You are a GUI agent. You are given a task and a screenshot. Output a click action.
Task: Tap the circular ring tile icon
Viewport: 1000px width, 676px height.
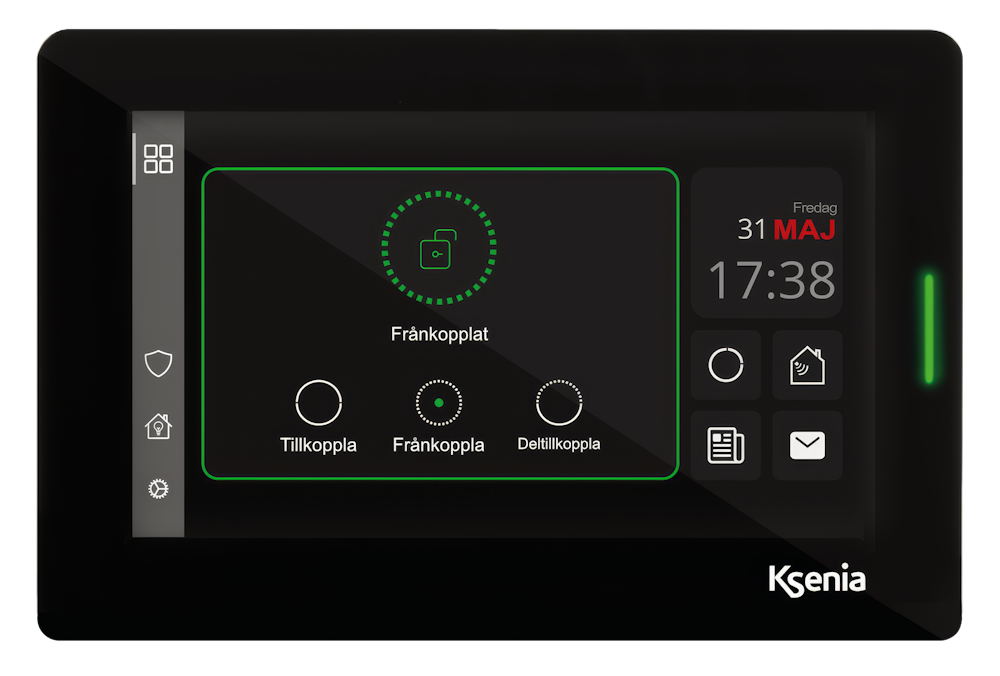(726, 366)
